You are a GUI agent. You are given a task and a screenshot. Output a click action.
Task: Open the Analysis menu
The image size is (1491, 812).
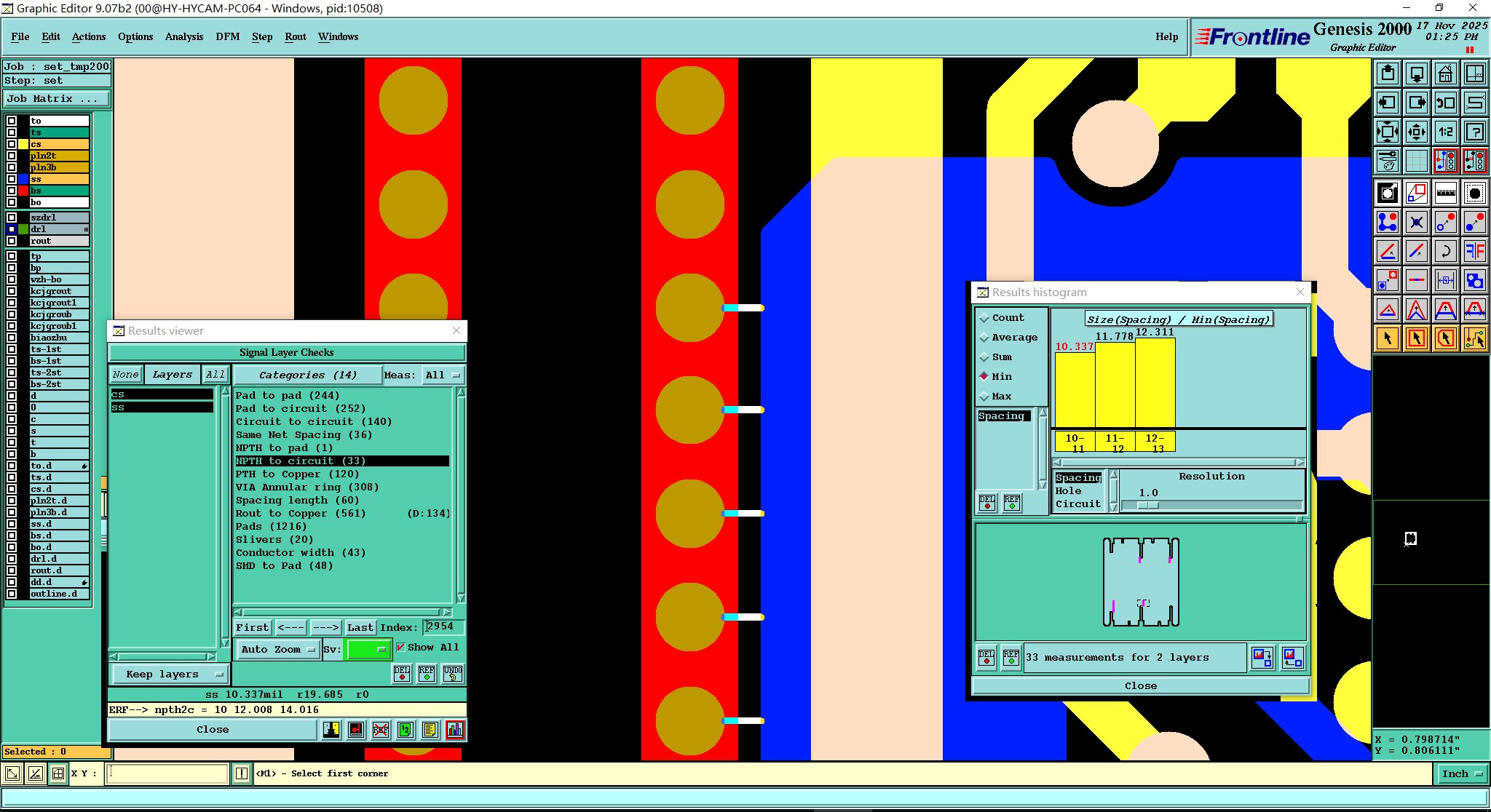183,36
